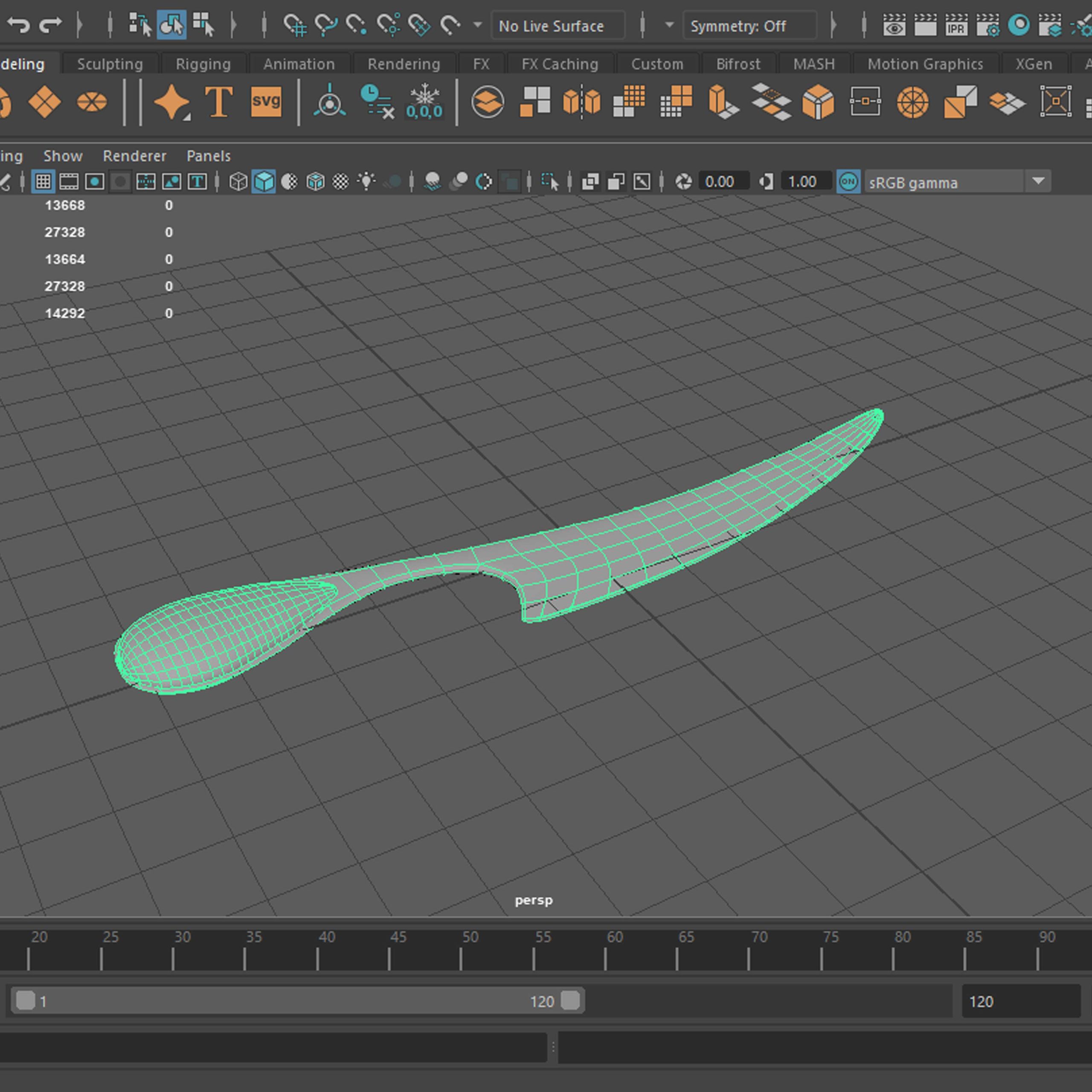Switch to the Sculpting shelf tab

coord(110,64)
